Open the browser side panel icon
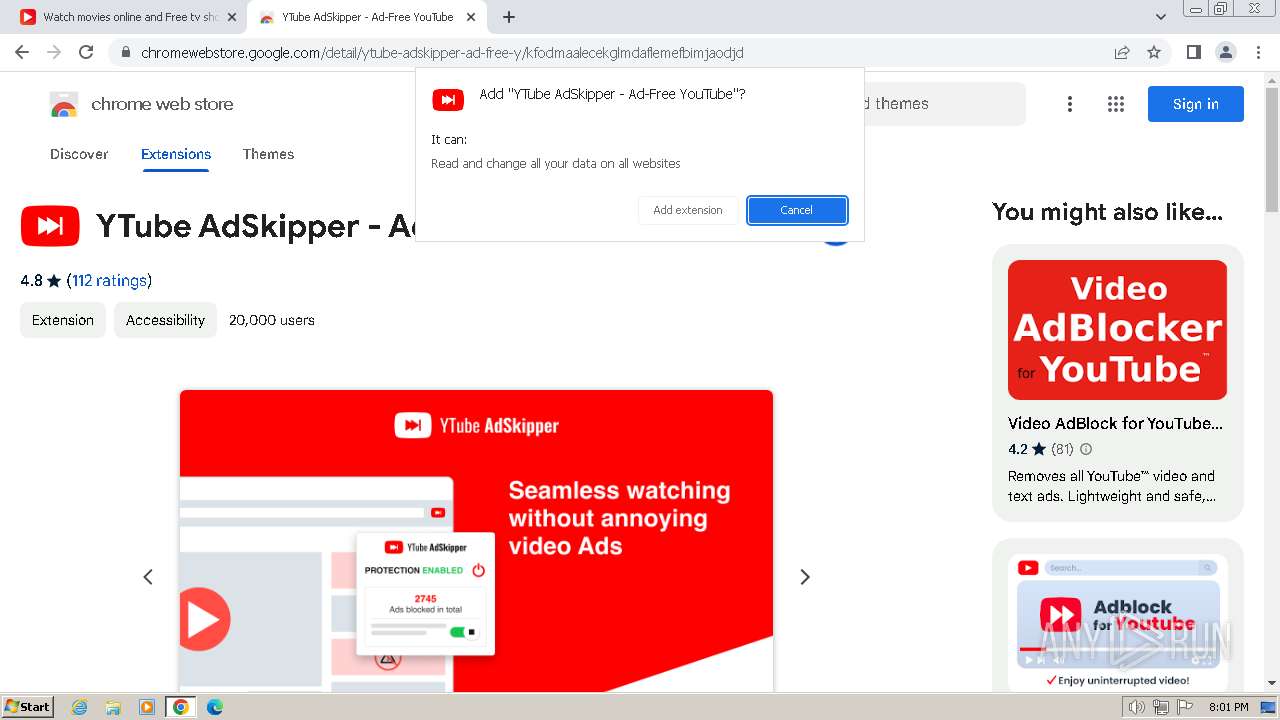The image size is (1280, 720). [1193, 52]
